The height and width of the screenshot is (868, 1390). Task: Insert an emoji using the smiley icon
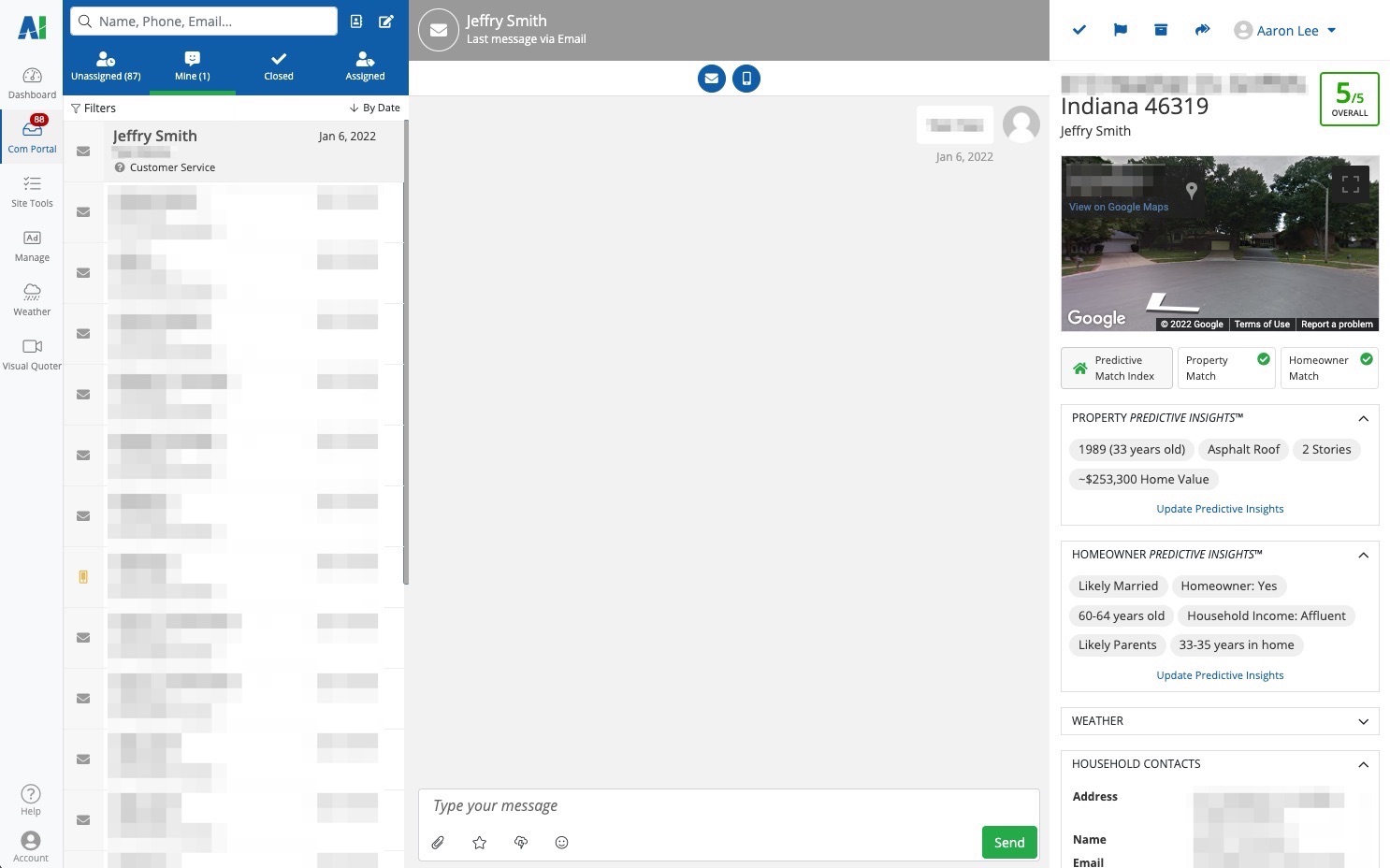[561, 843]
